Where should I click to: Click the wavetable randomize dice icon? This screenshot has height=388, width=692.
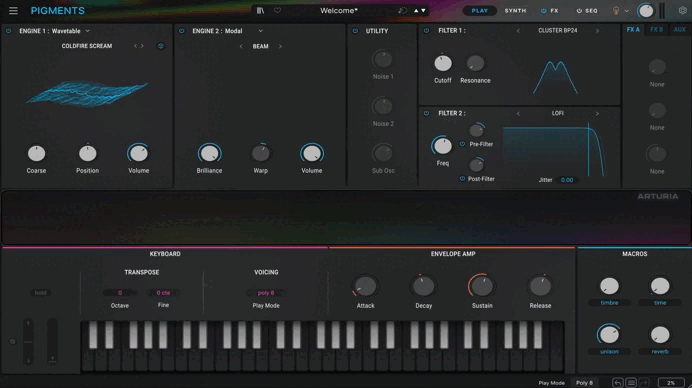(x=161, y=46)
